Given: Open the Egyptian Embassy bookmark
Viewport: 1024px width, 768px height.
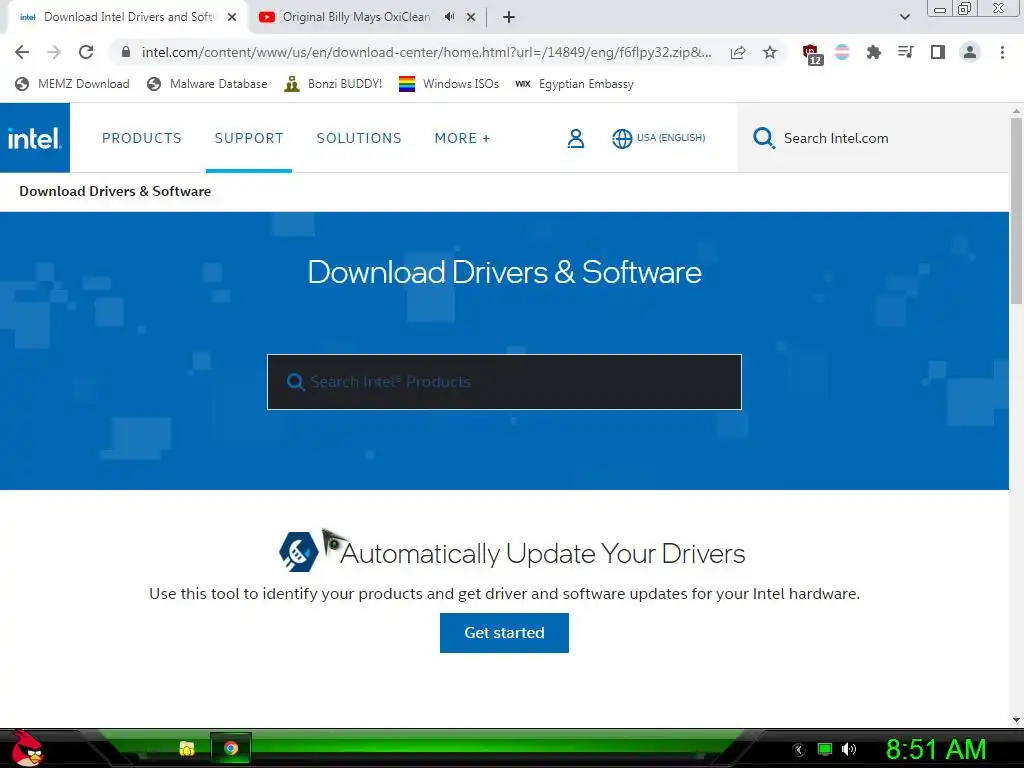Looking at the screenshot, I should tap(574, 84).
